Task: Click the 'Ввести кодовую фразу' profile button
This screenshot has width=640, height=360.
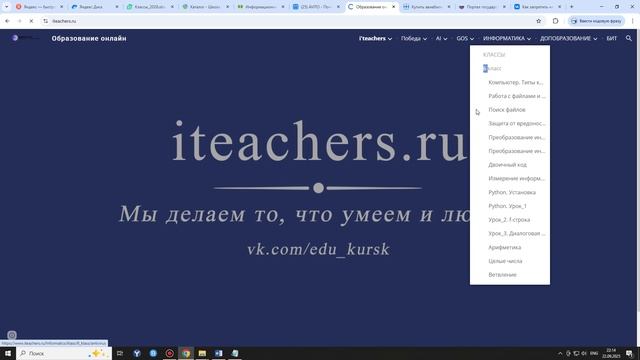Action: (x=596, y=21)
